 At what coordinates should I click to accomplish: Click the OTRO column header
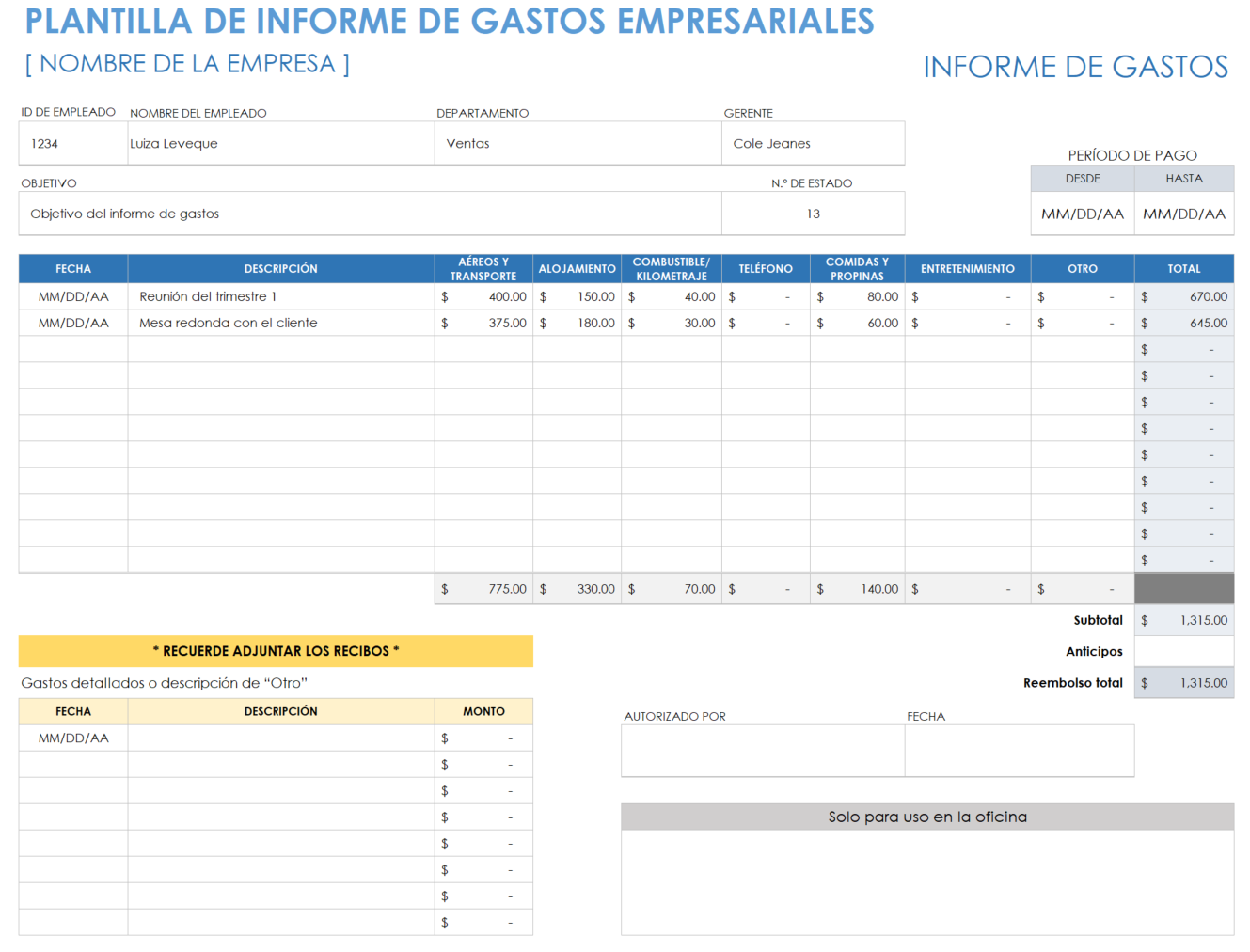tap(1083, 269)
